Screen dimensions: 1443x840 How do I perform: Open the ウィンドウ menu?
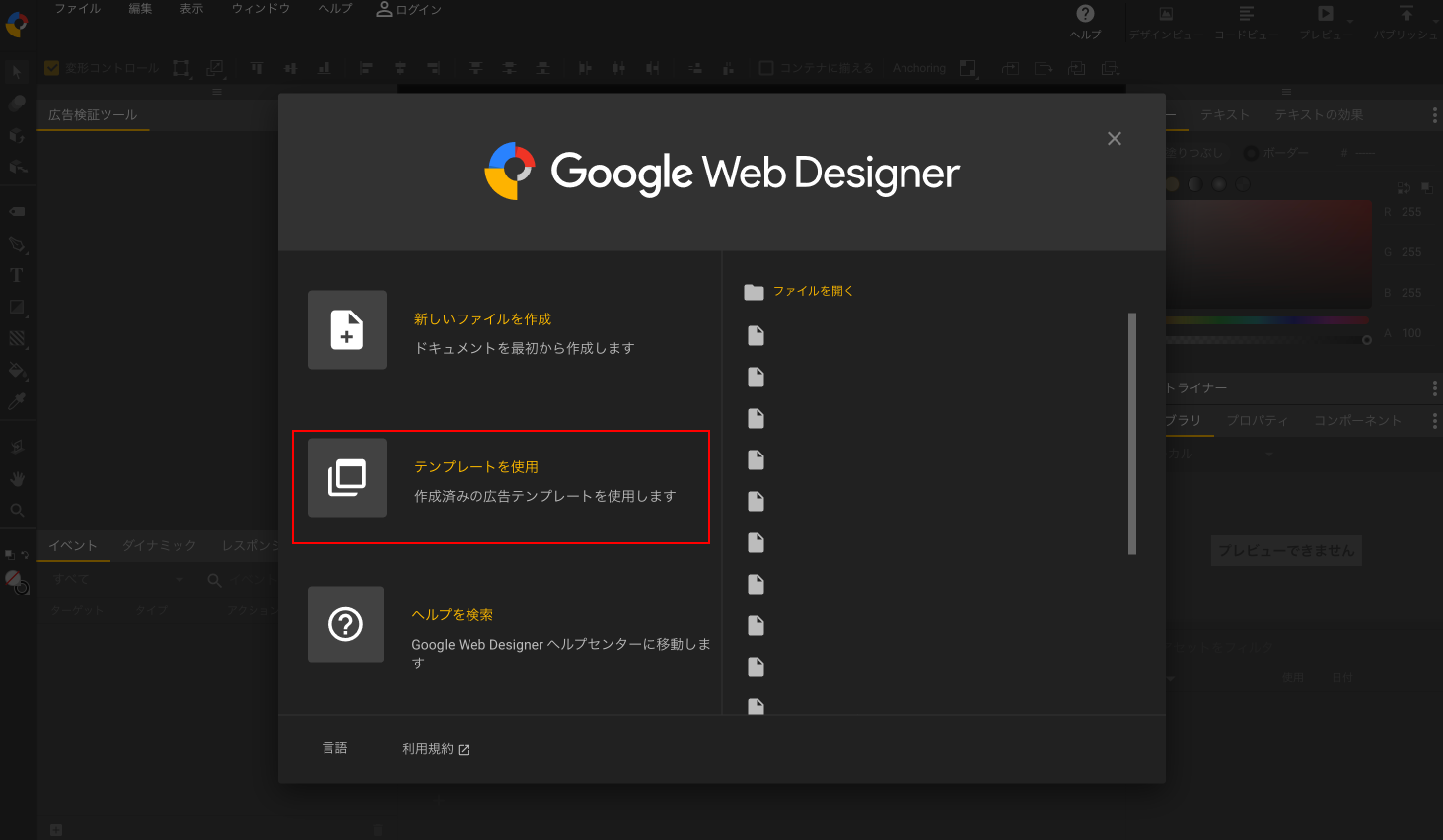click(x=260, y=9)
